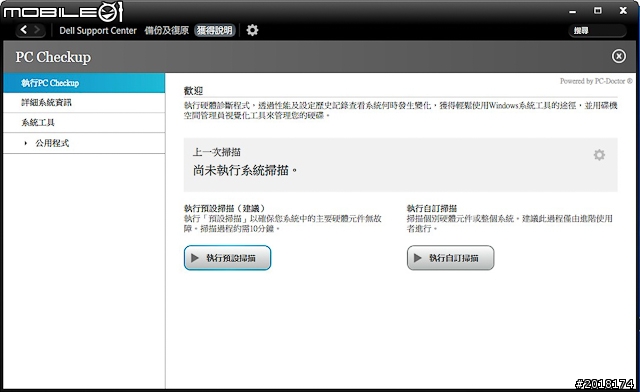Close the PC Checkup panel with circled X
640x392 pixels.
pos(618,56)
